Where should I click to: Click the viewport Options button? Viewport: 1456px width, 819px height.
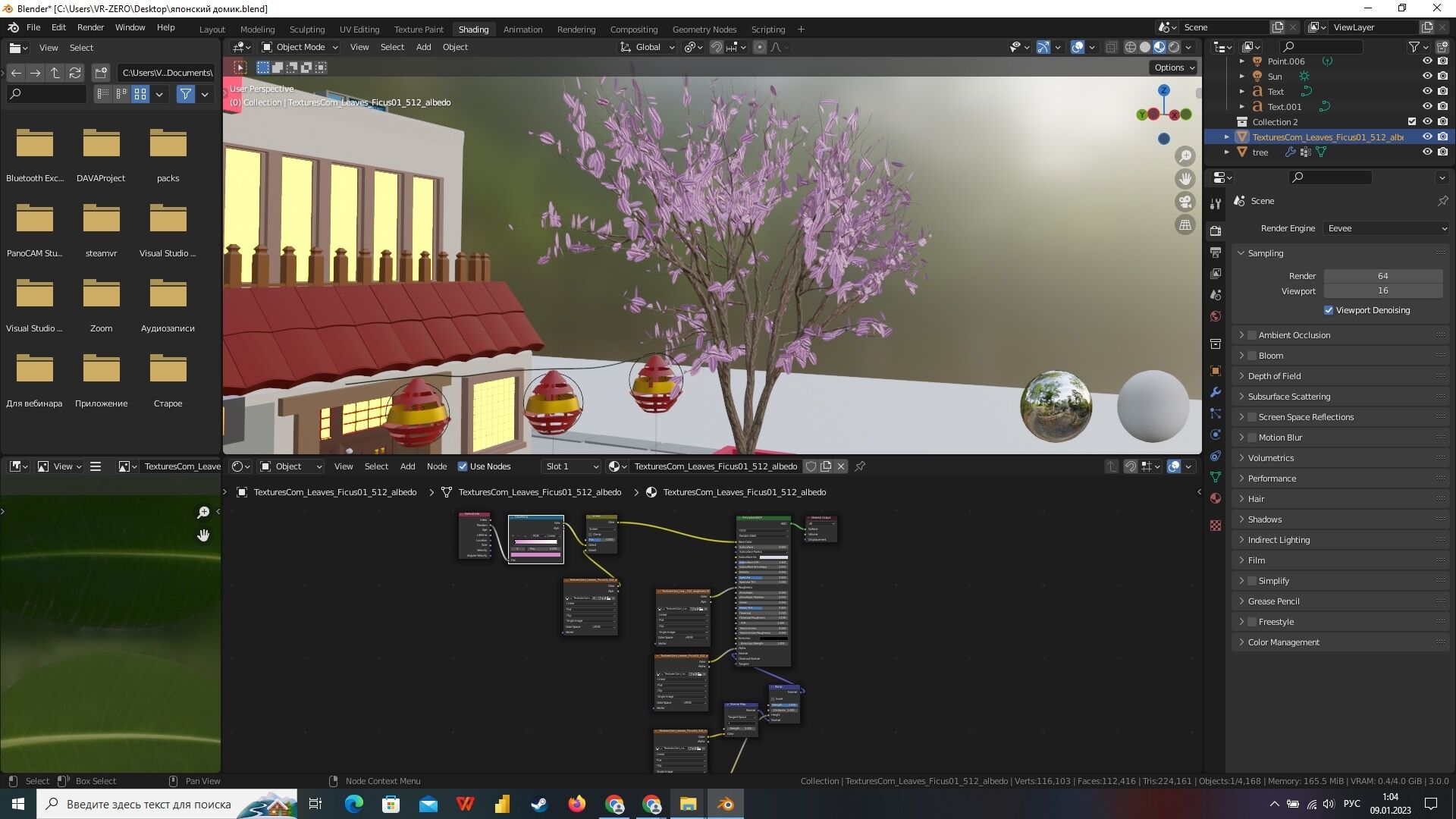click(1174, 67)
